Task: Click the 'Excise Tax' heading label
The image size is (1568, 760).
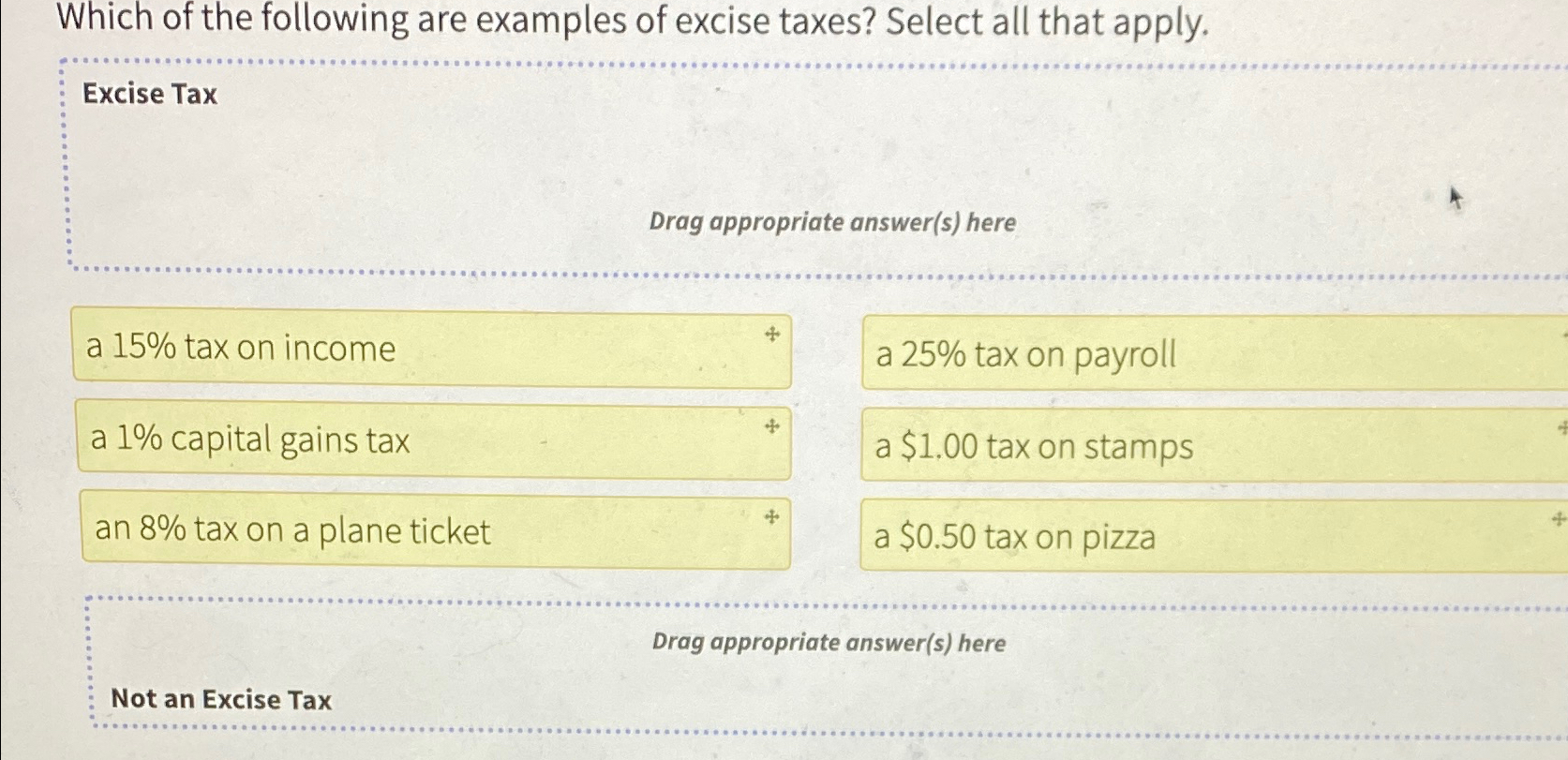Action: [149, 94]
